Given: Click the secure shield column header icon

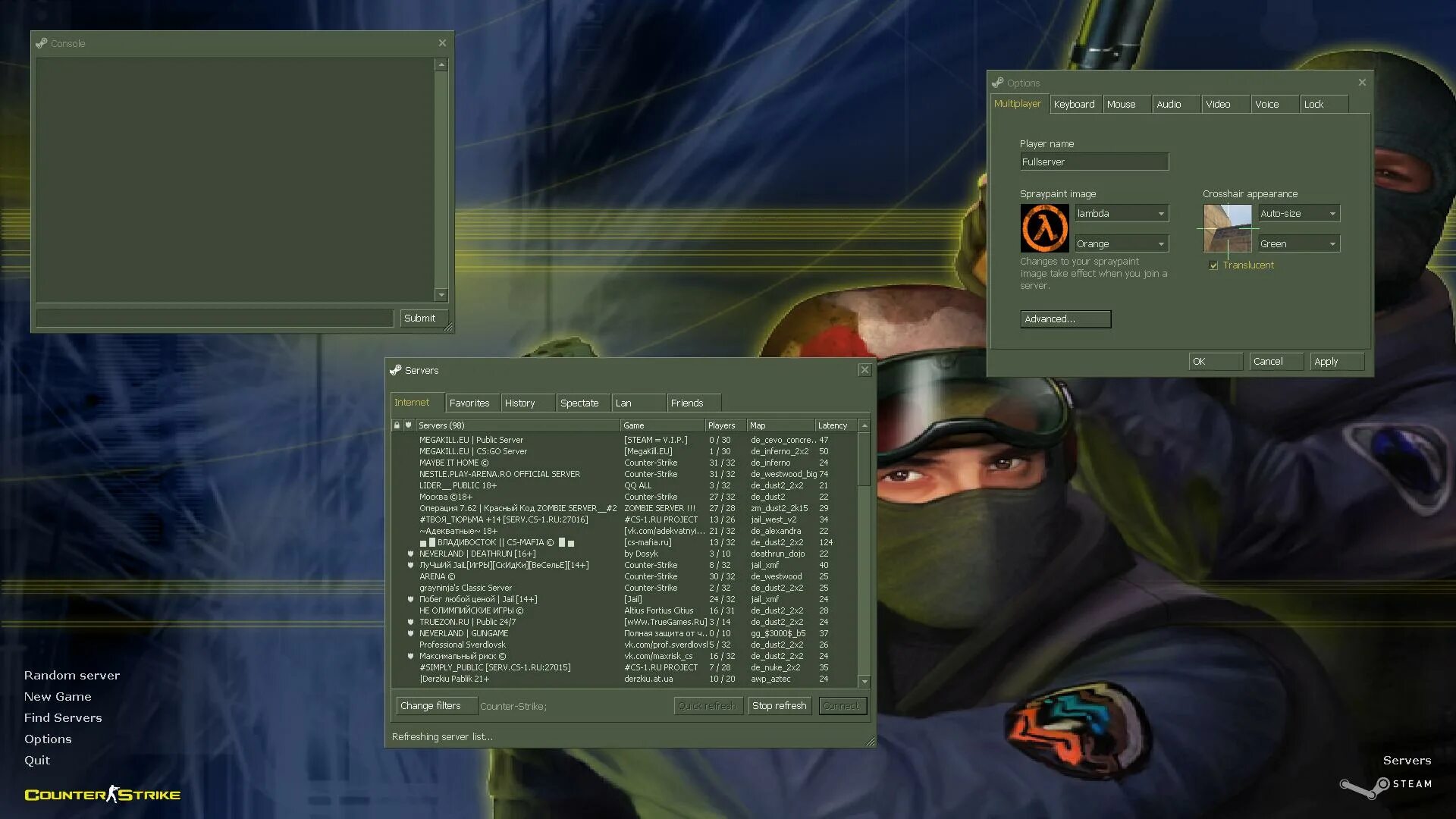Looking at the screenshot, I should pos(408,425).
